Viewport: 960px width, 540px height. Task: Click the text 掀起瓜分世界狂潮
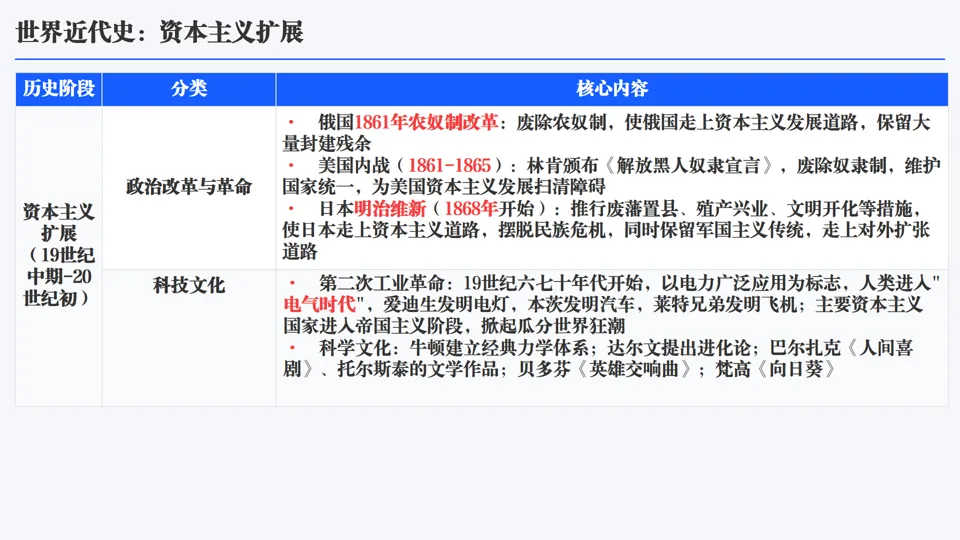point(553,326)
